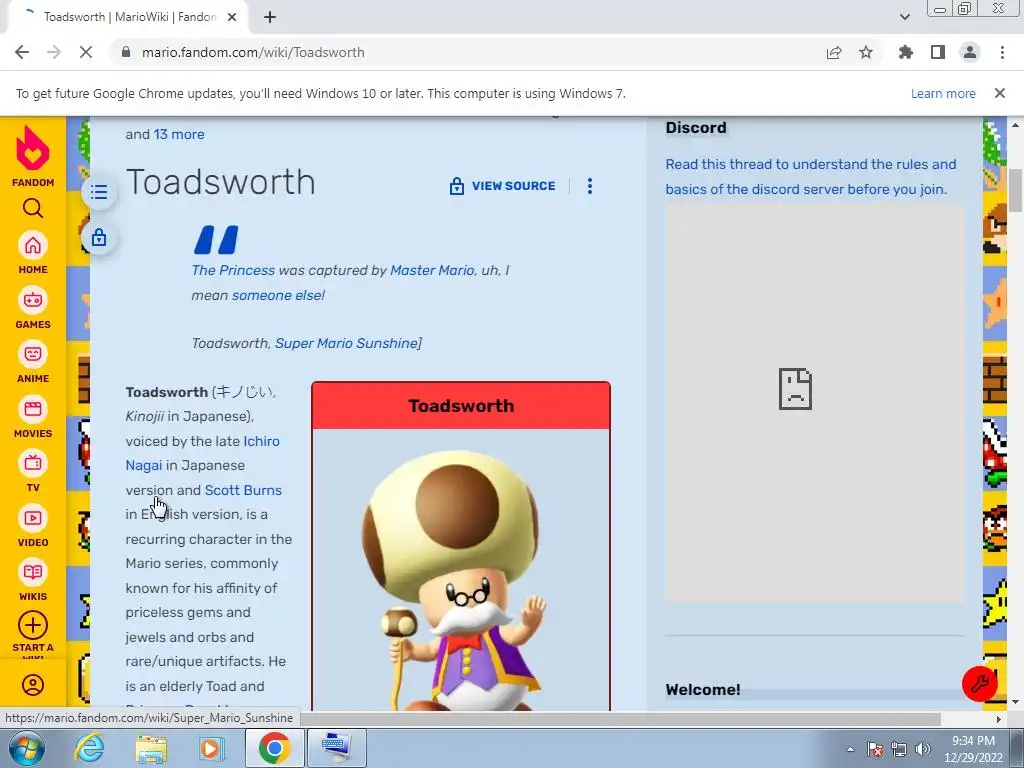Click the horizontal scrollbar thumb
The height and width of the screenshot is (768, 1024).
point(620,719)
